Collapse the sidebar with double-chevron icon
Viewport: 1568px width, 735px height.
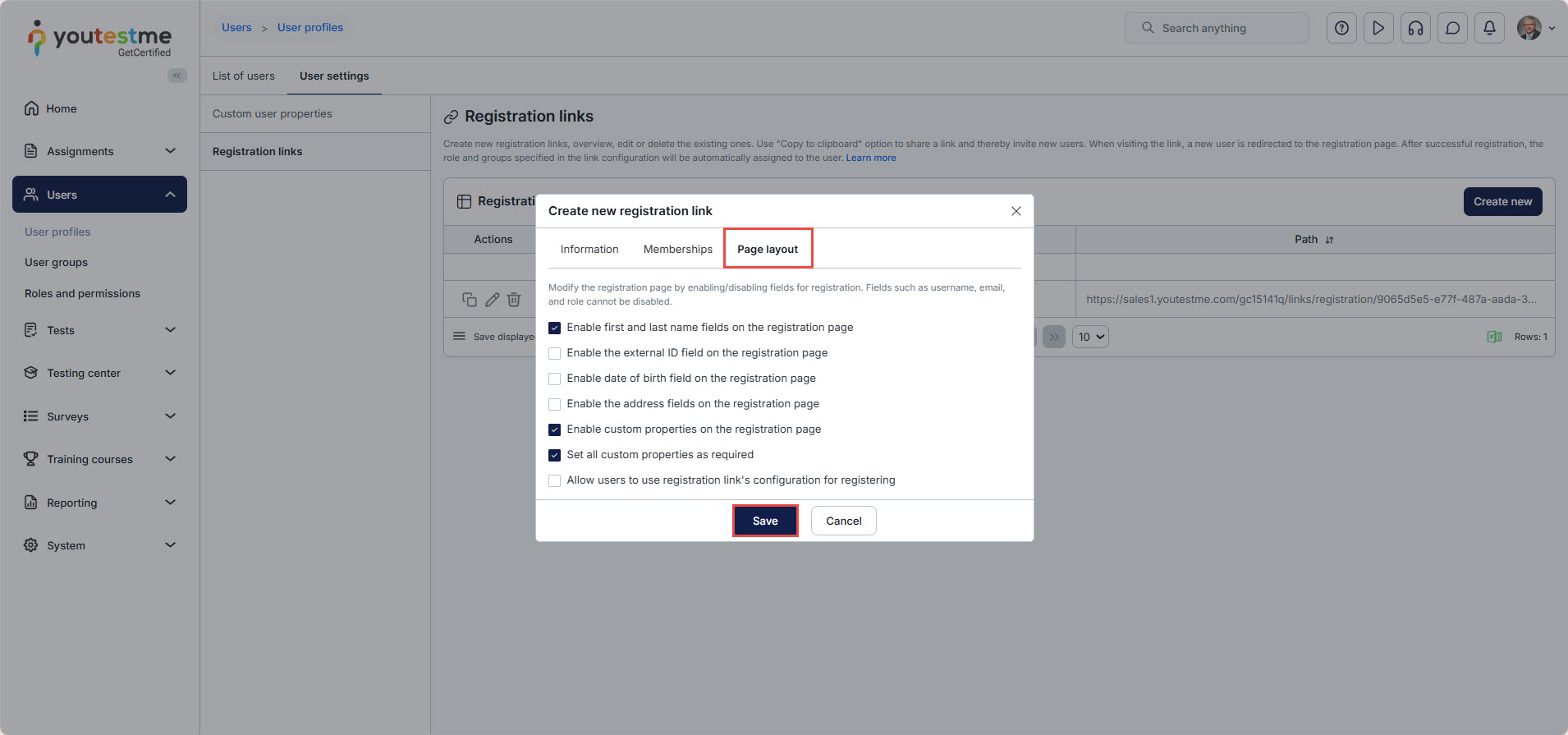(177, 76)
